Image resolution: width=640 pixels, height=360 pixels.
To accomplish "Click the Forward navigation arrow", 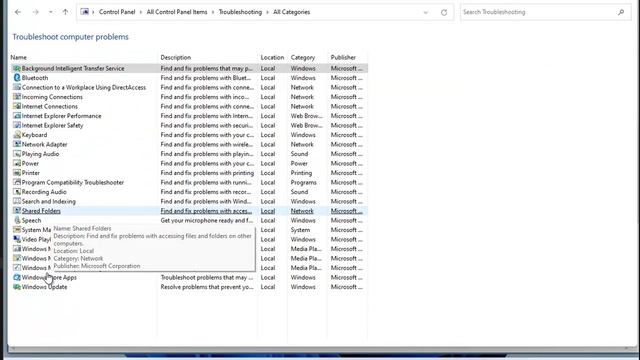I will click(x=36, y=12).
